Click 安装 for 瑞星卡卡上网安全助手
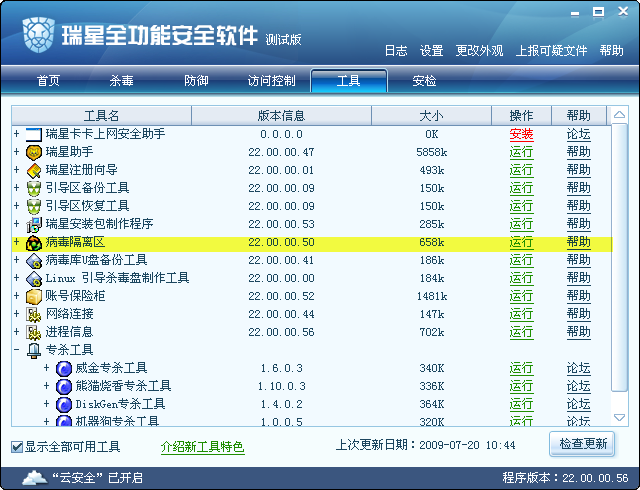640x490 pixels. pyautogui.click(x=521, y=134)
